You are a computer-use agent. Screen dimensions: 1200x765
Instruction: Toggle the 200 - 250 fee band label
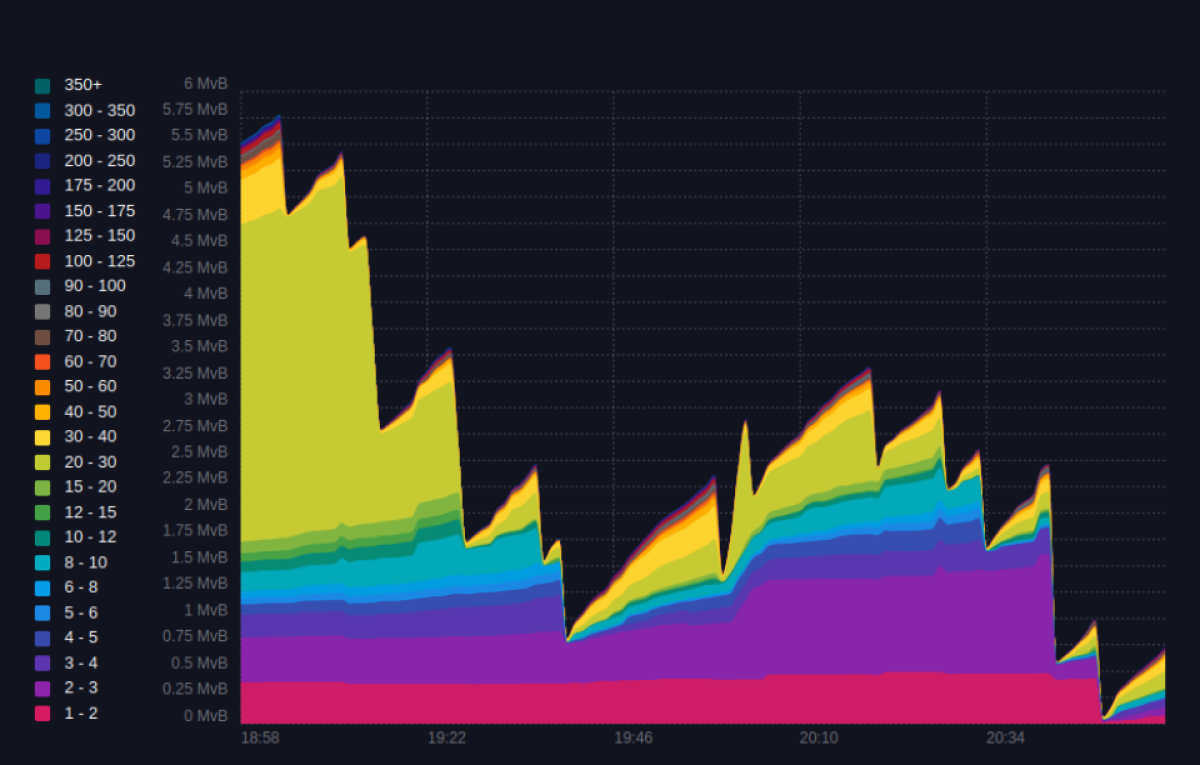coord(99,161)
